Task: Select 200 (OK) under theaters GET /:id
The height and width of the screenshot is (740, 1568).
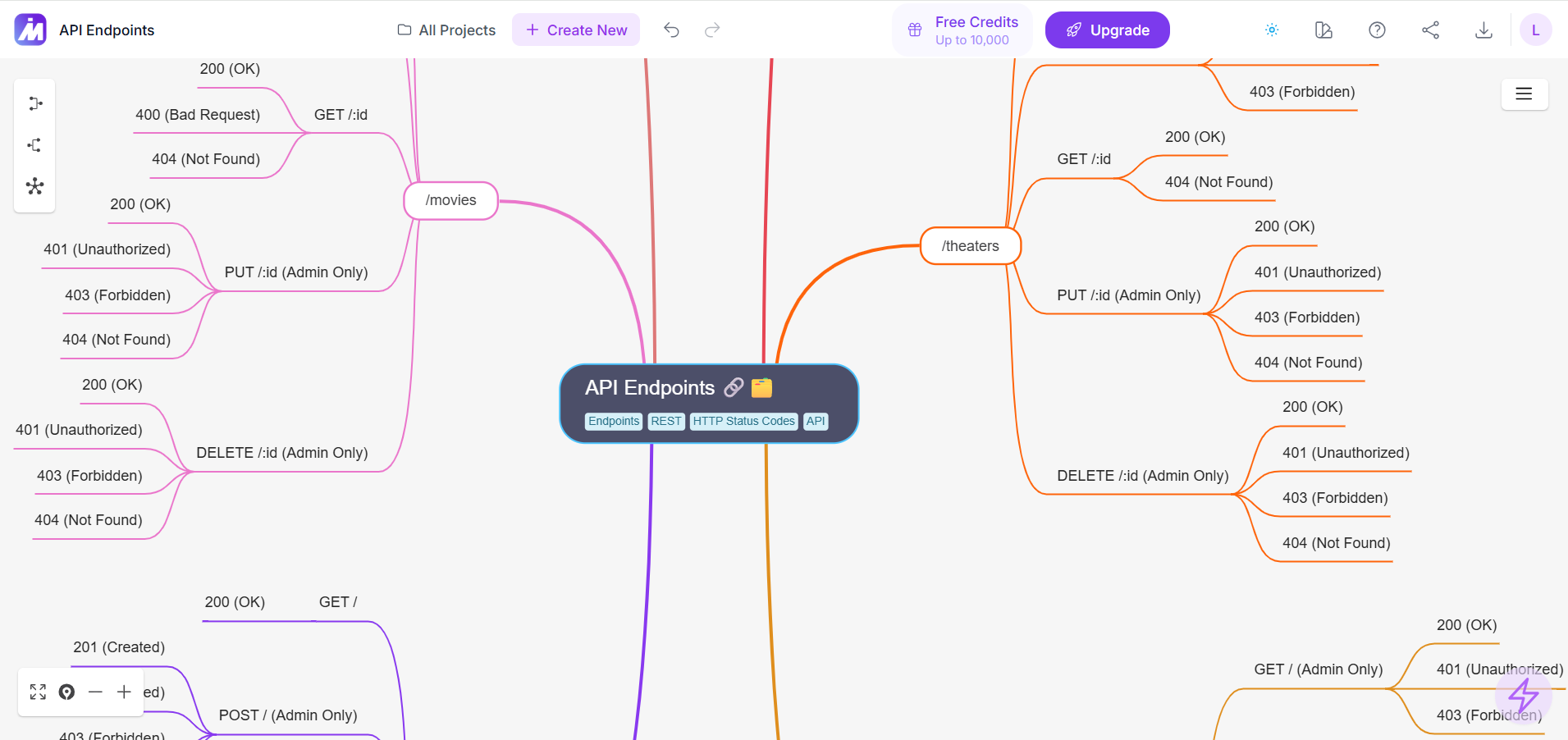Action: point(1195,137)
